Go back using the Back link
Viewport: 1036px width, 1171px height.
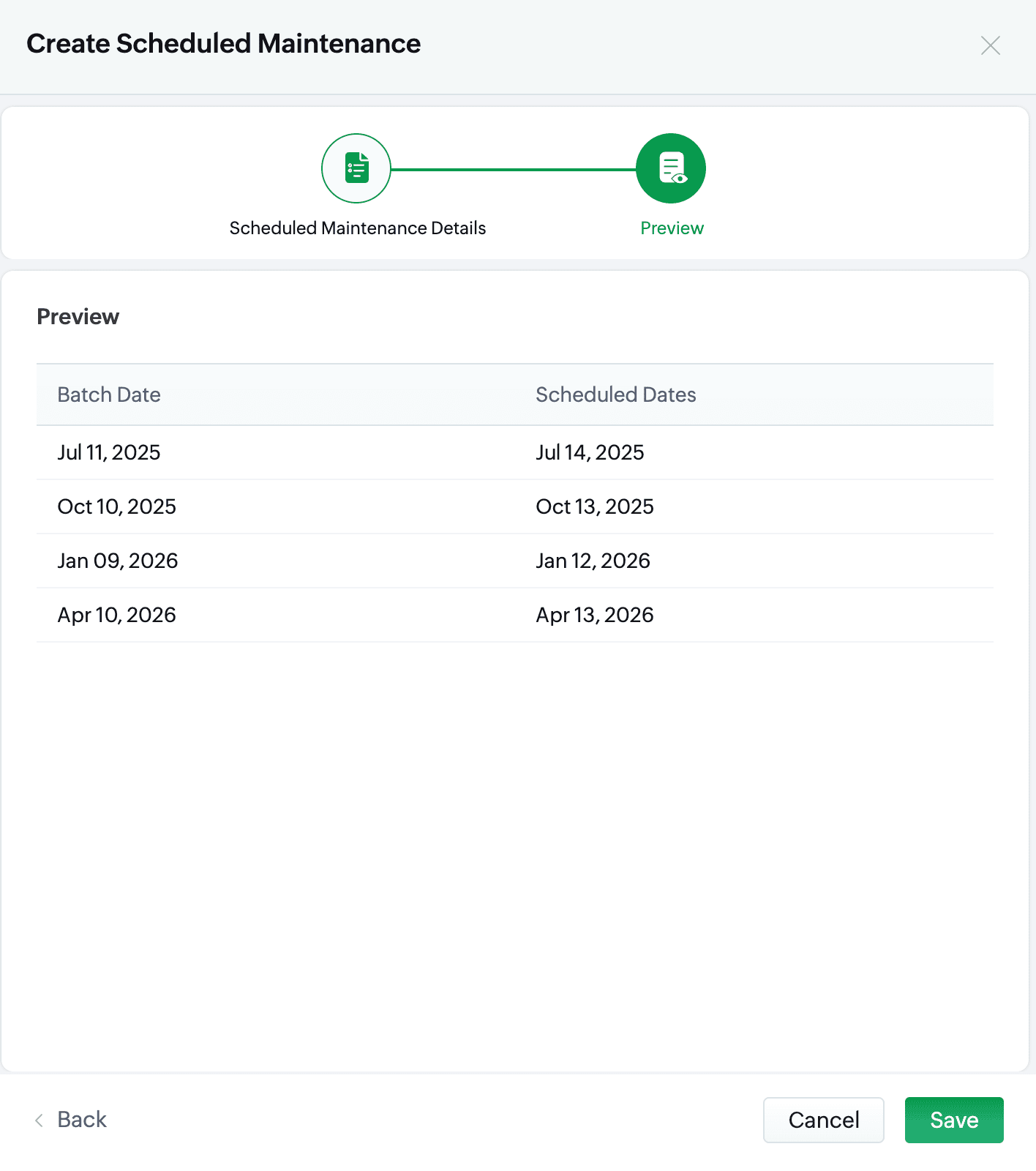[x=82, y=1120]
